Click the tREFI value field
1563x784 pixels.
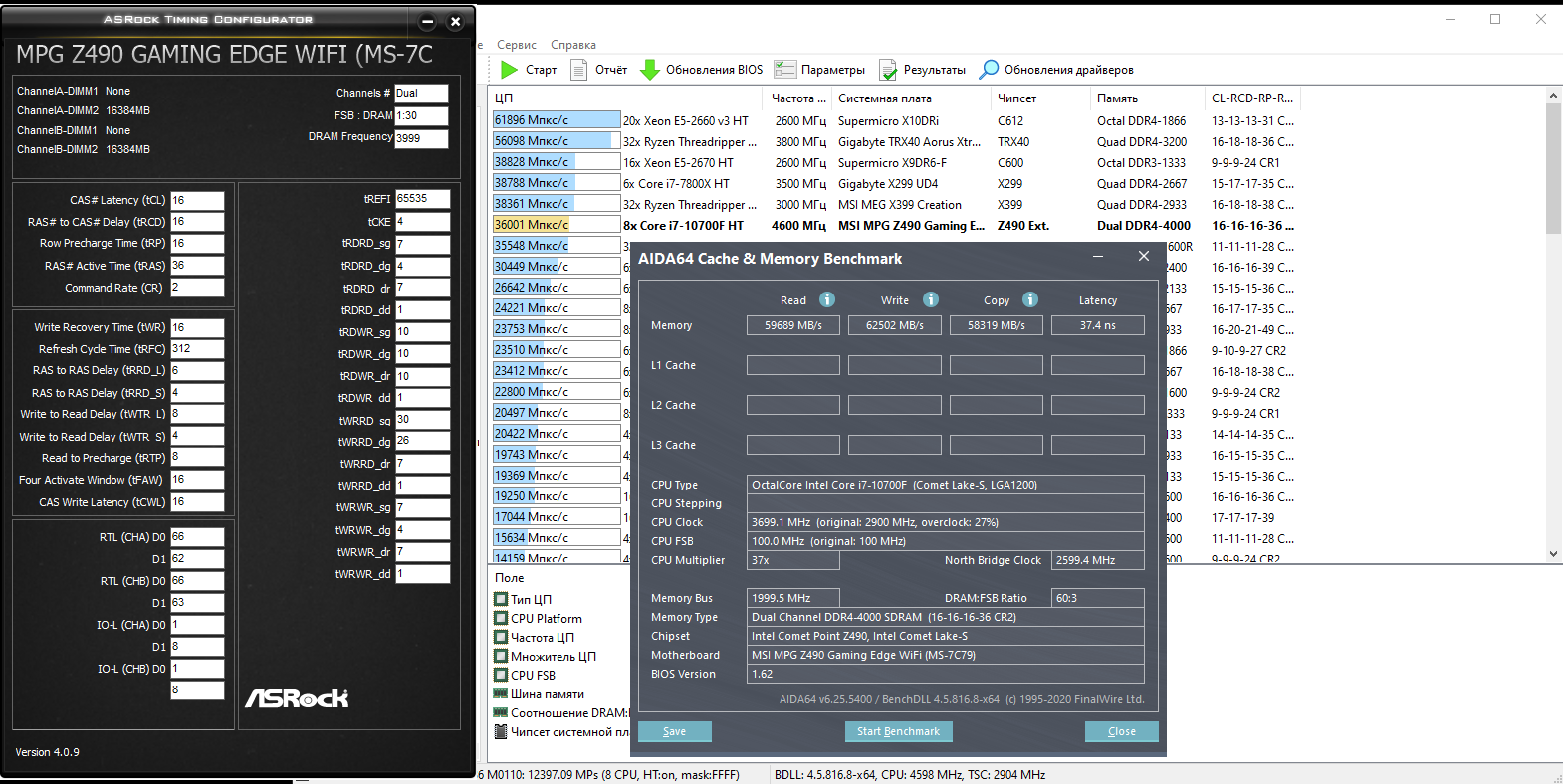[422, 199]
